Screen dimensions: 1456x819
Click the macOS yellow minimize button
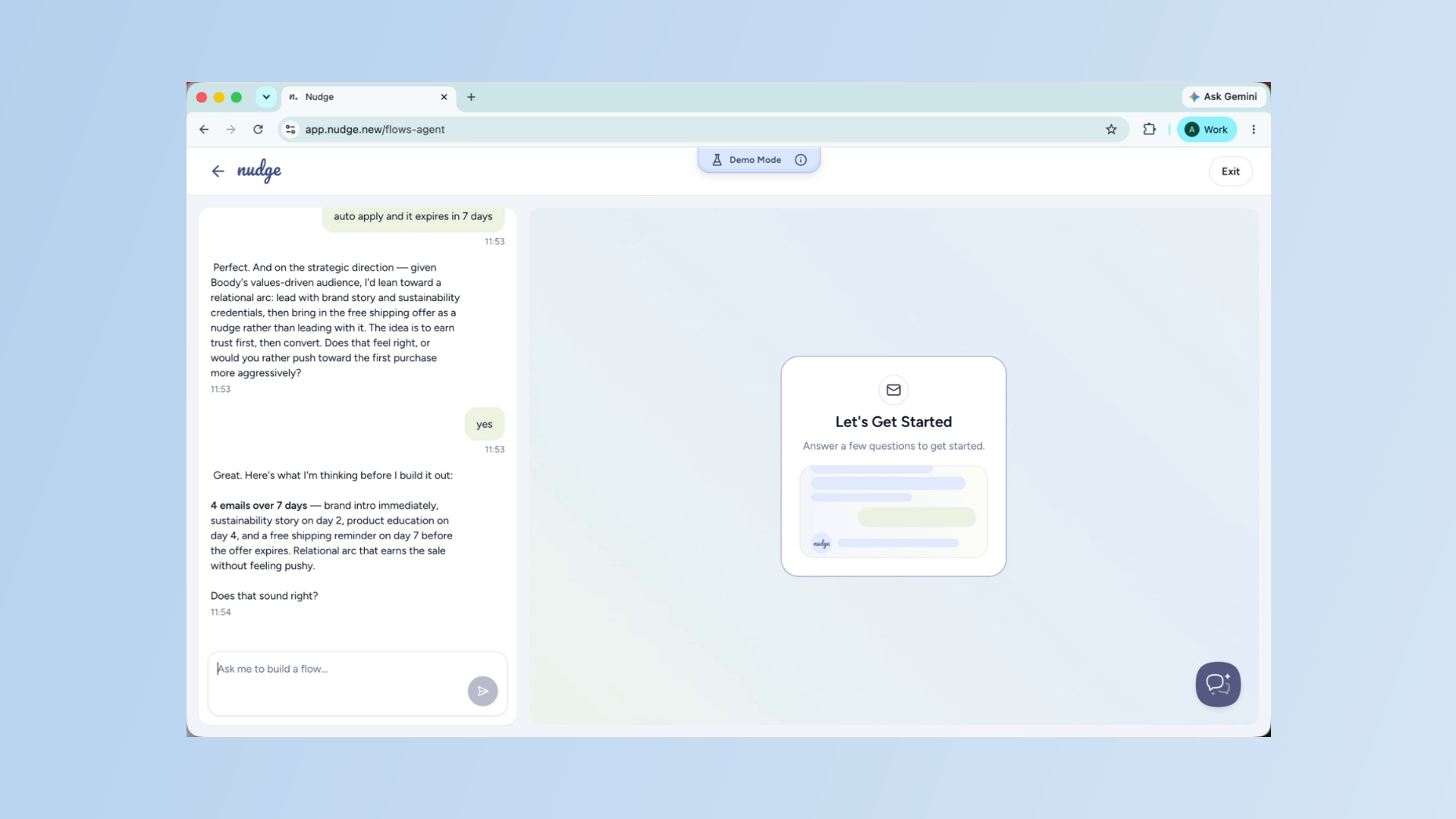(219, 97)
